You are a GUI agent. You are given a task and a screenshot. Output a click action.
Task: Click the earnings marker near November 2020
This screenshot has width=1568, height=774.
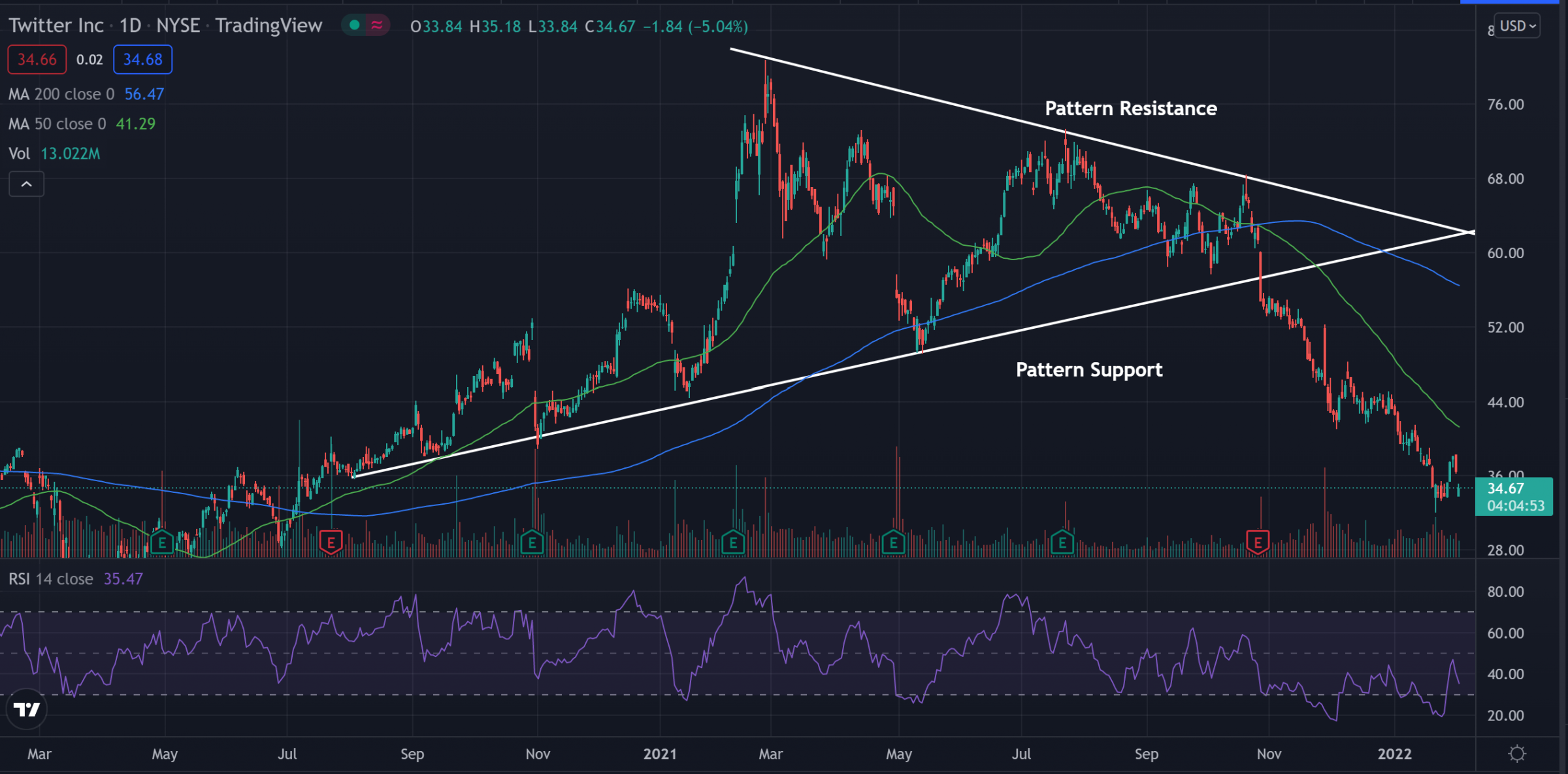click(532, 543)
